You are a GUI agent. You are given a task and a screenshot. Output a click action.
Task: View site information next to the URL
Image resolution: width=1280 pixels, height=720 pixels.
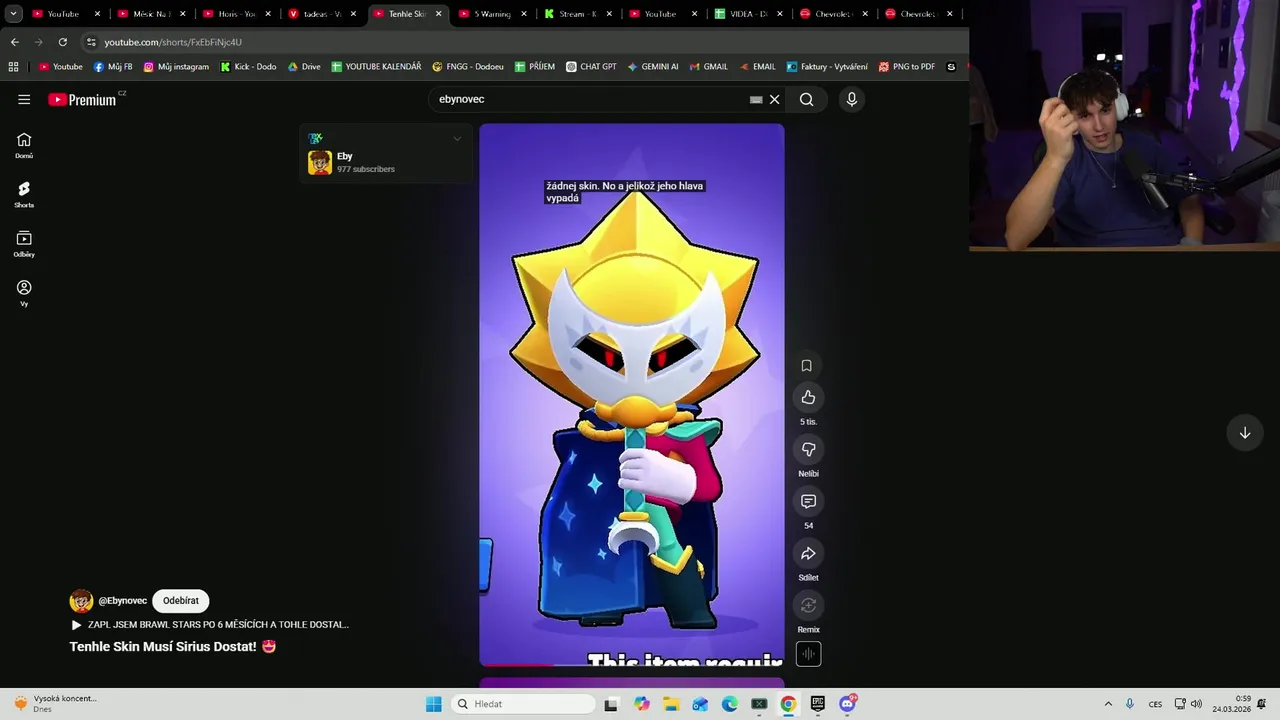pyautogui.click(x=91, y=42)
